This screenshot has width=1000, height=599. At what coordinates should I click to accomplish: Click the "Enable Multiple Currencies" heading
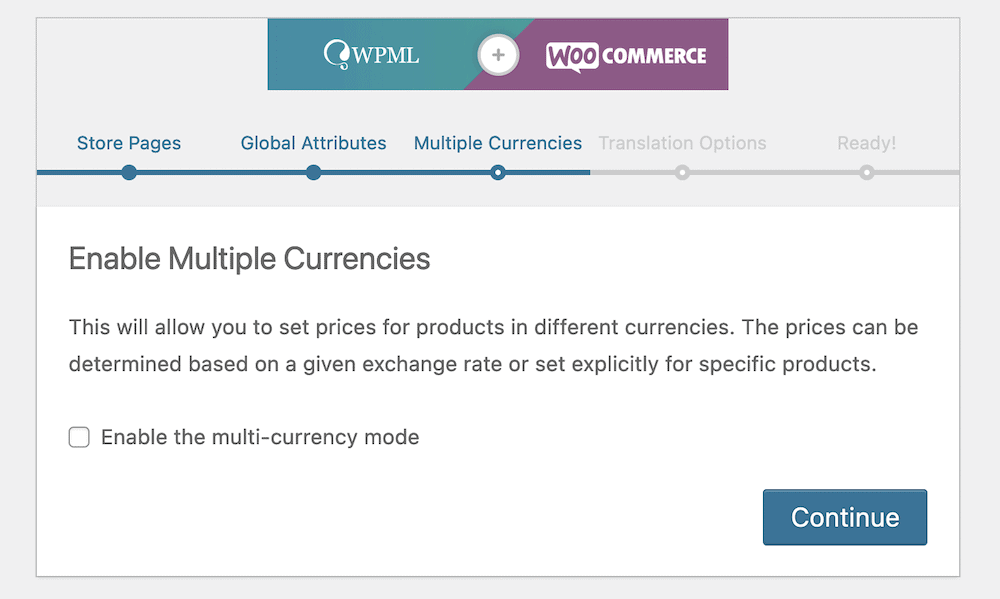coord(249,259)
